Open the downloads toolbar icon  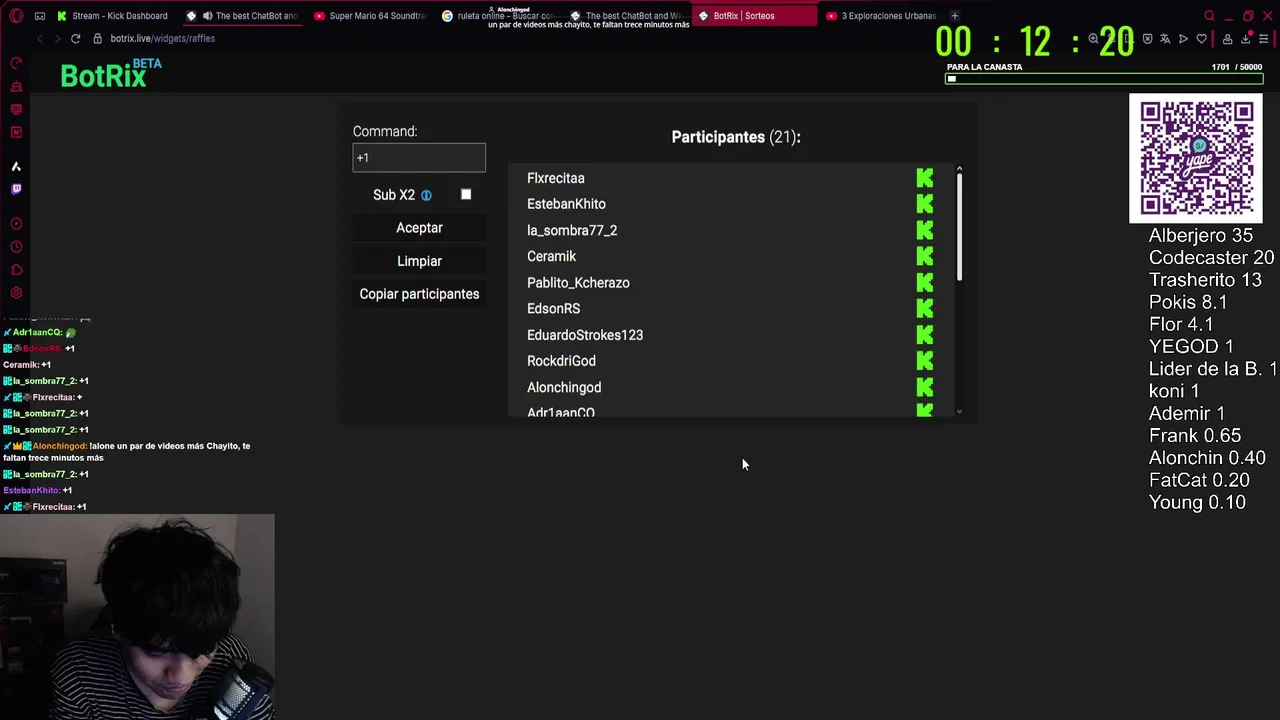point(1246,39)
